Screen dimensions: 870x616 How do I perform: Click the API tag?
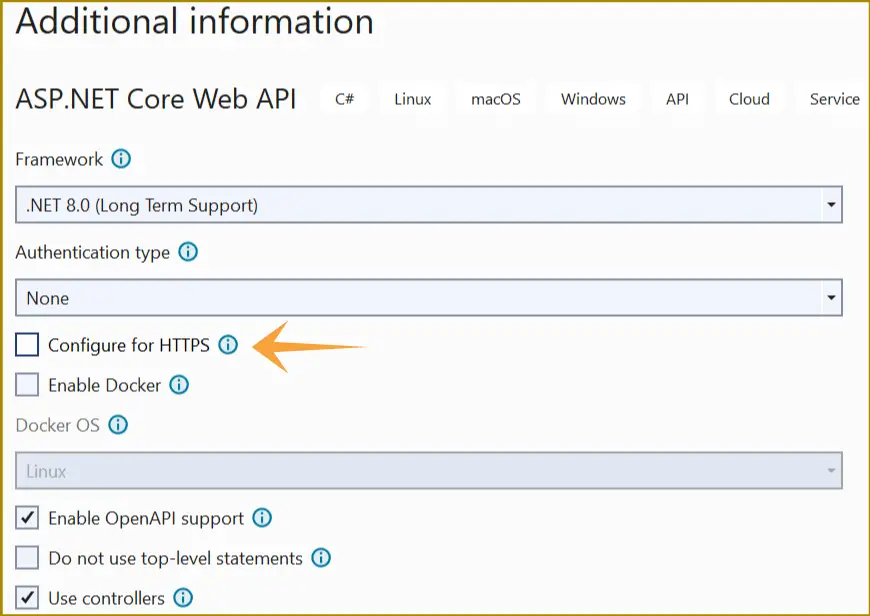click(x=677, y=99)
